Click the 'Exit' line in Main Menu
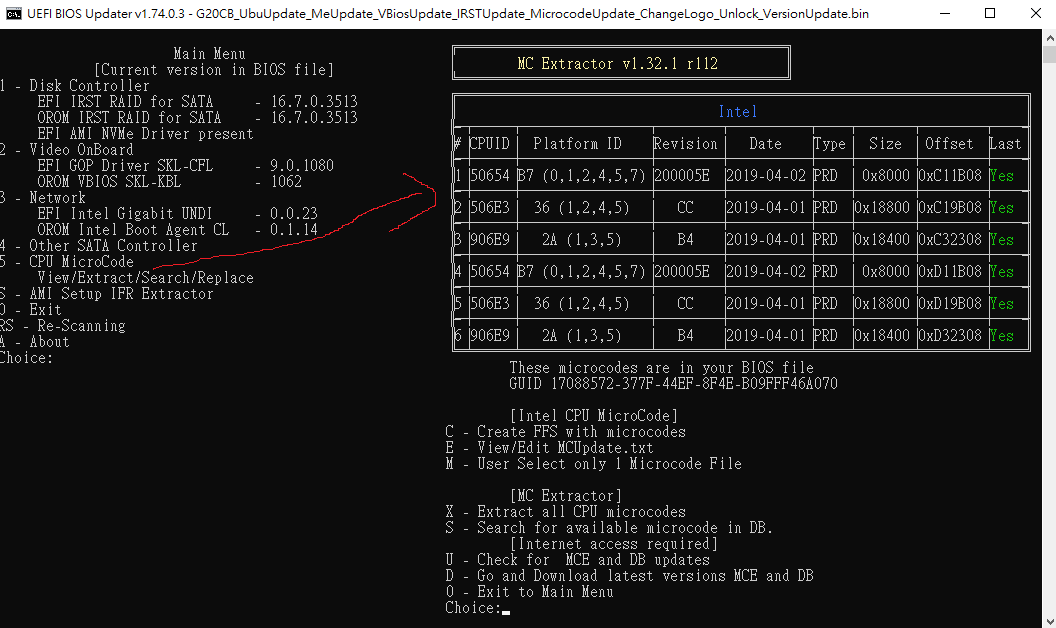 pos(30,310)
